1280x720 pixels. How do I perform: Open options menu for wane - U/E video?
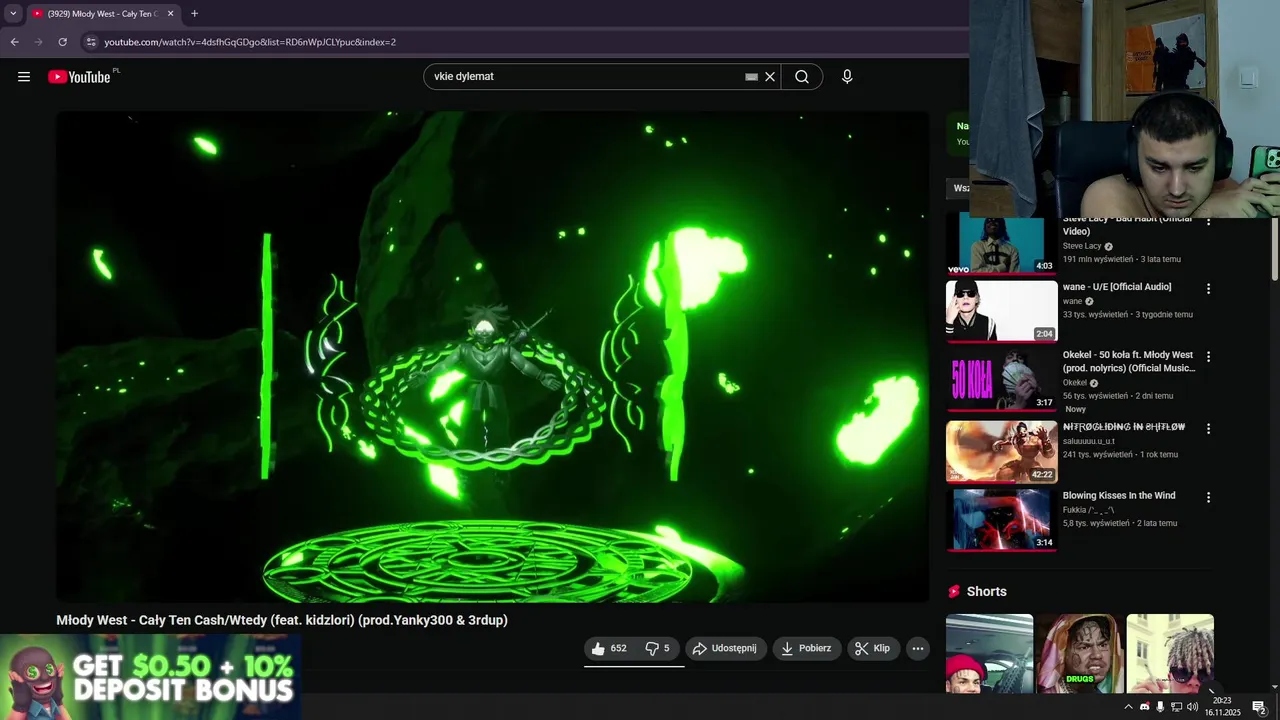click(x=1208, y=289)
